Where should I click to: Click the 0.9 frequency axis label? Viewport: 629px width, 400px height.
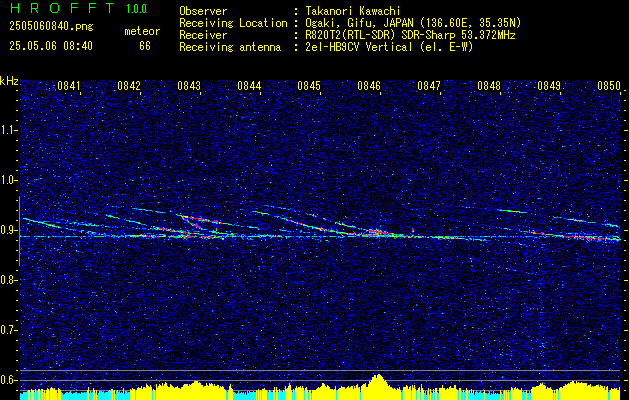coord(9,230)
